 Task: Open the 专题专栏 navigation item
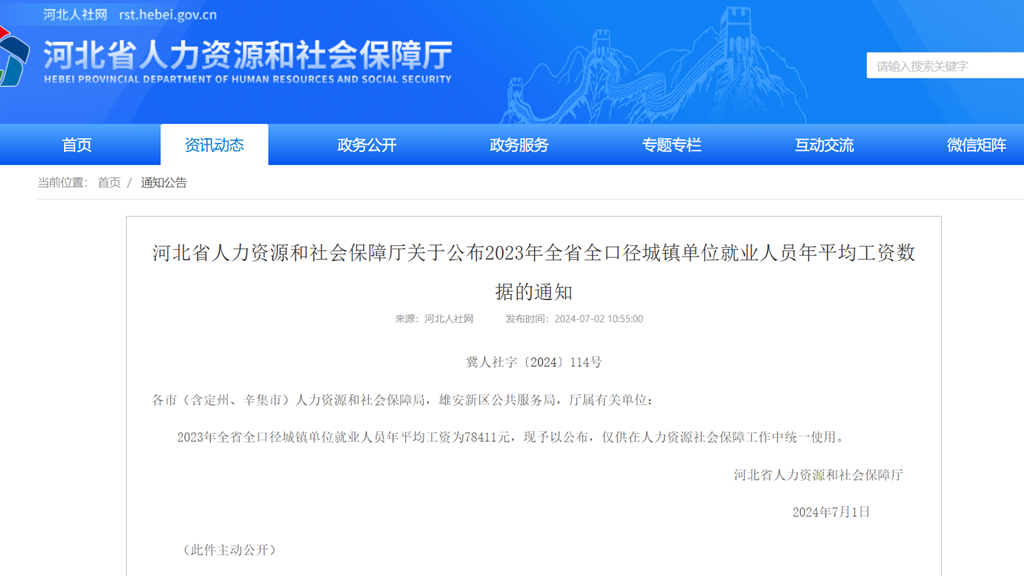[x=671, y=145]
